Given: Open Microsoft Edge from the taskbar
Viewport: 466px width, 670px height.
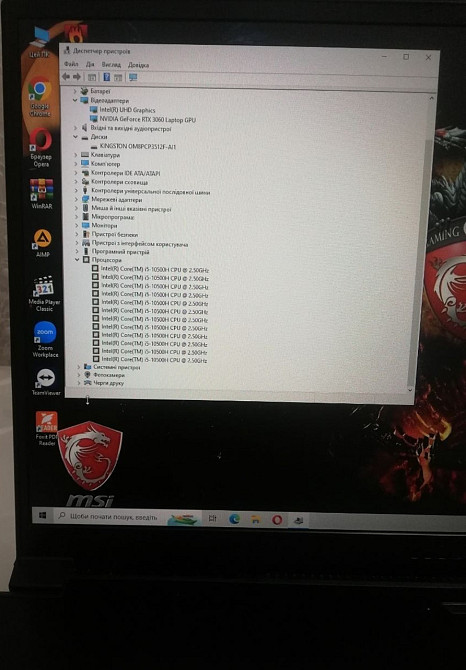Looking at the screenshot, I should 234,519.
